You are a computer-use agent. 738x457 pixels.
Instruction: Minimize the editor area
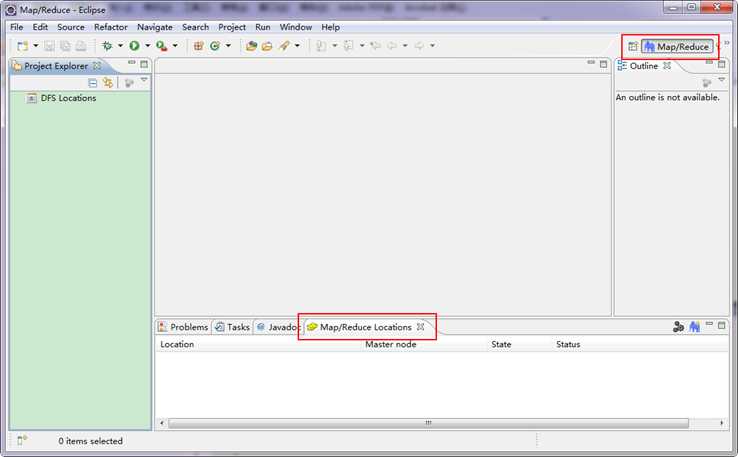[591, 63]
